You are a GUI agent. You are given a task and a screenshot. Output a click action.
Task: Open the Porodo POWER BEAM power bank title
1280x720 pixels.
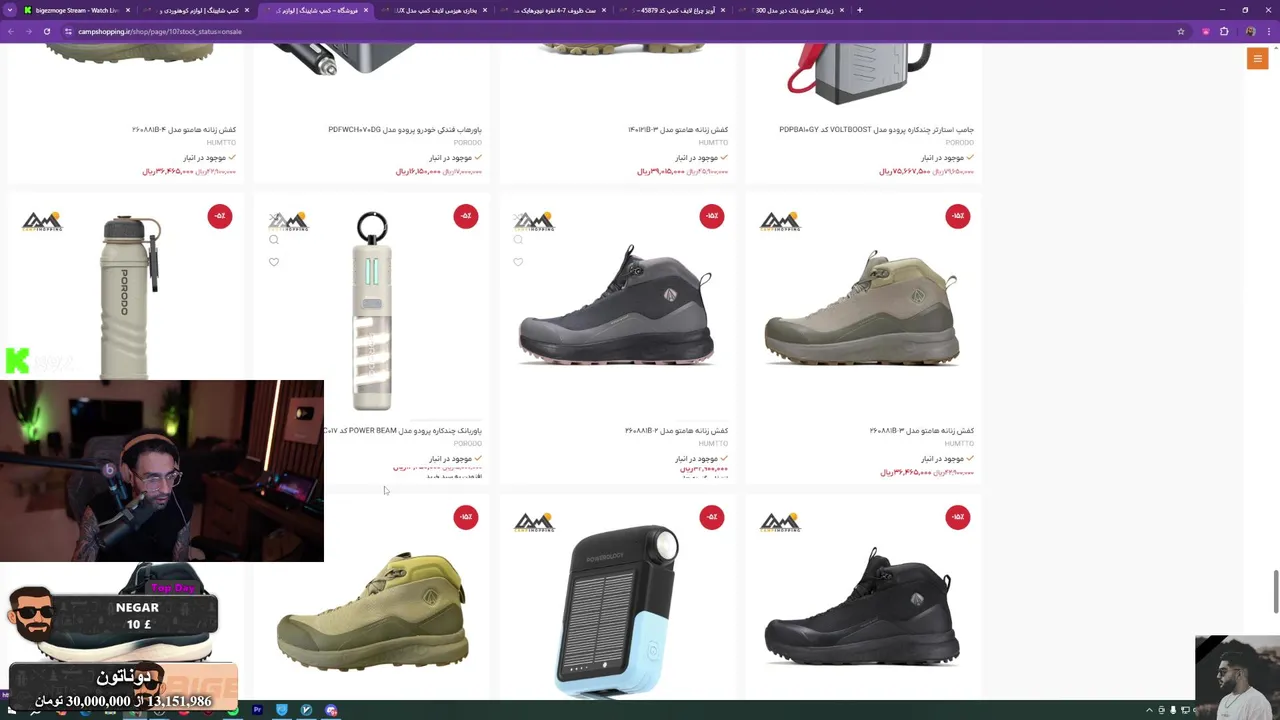(x=401, y=431)
